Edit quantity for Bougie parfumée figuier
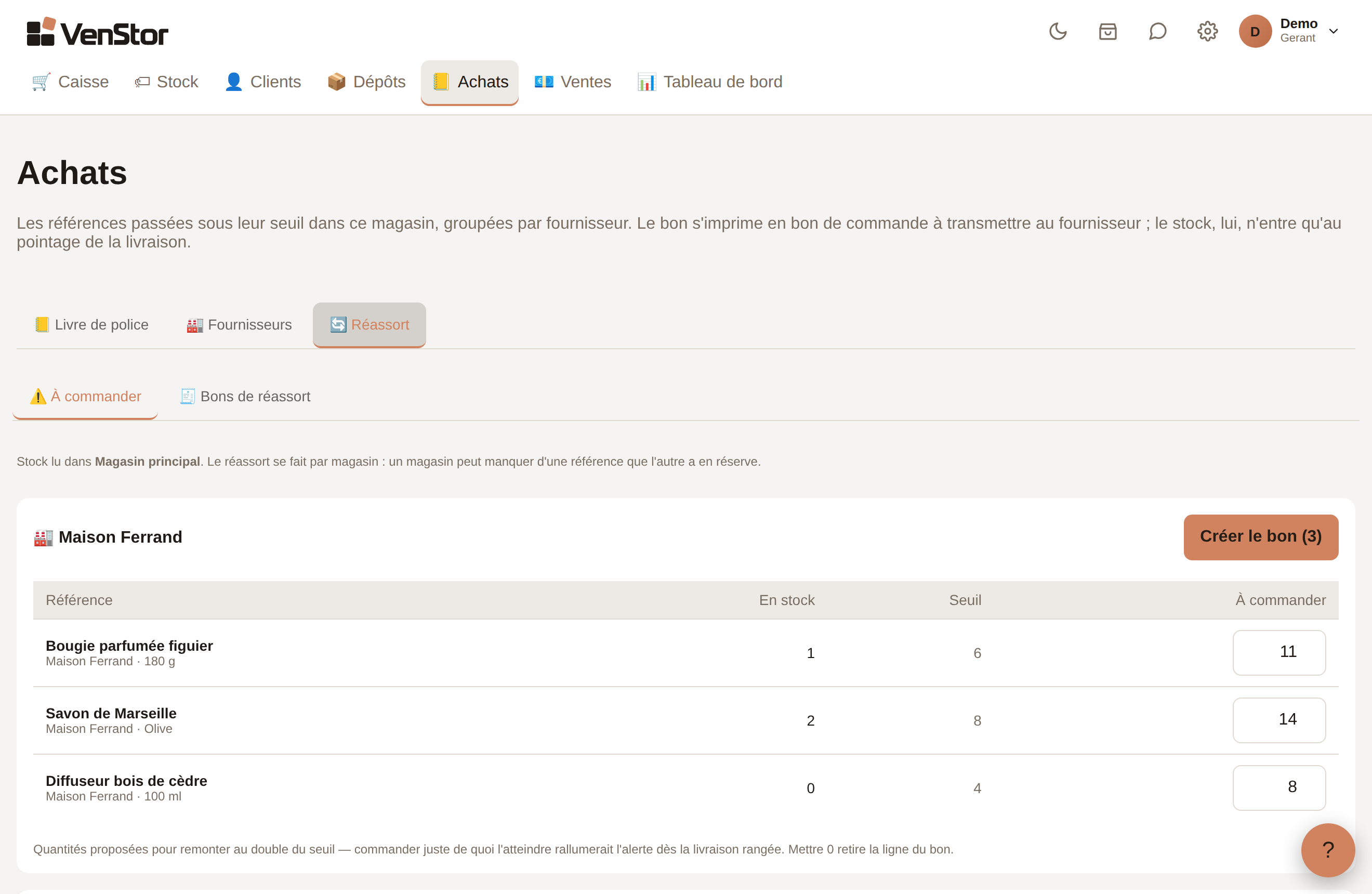This screenshot has width=1372, height=894. [x=1279, y=652]
